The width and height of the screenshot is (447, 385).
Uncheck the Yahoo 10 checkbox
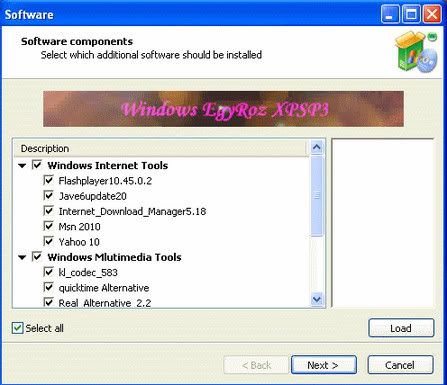pyautogui.click(x=49, y=241)
